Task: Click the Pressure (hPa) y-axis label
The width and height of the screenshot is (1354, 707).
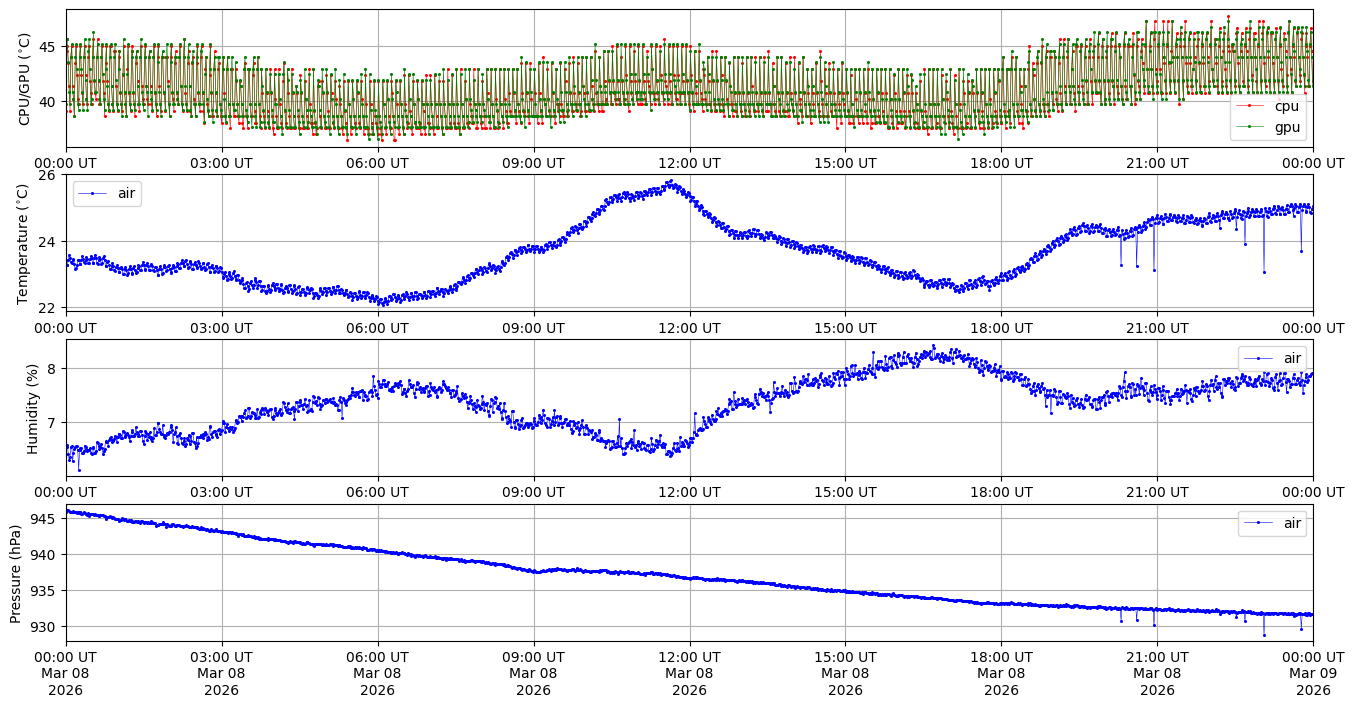Action: pos(15,573)
